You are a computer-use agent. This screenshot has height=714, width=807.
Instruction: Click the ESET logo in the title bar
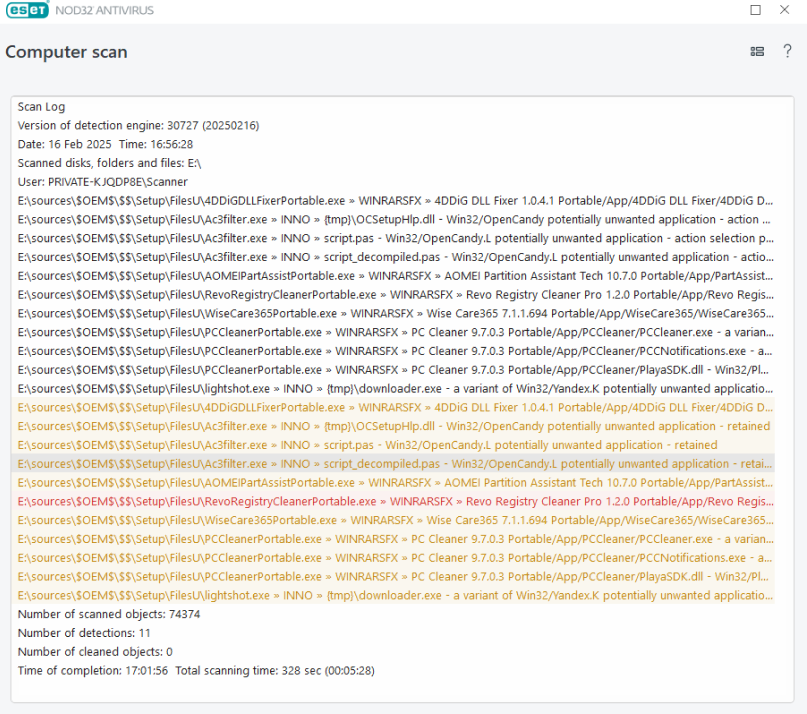[27, 10]
